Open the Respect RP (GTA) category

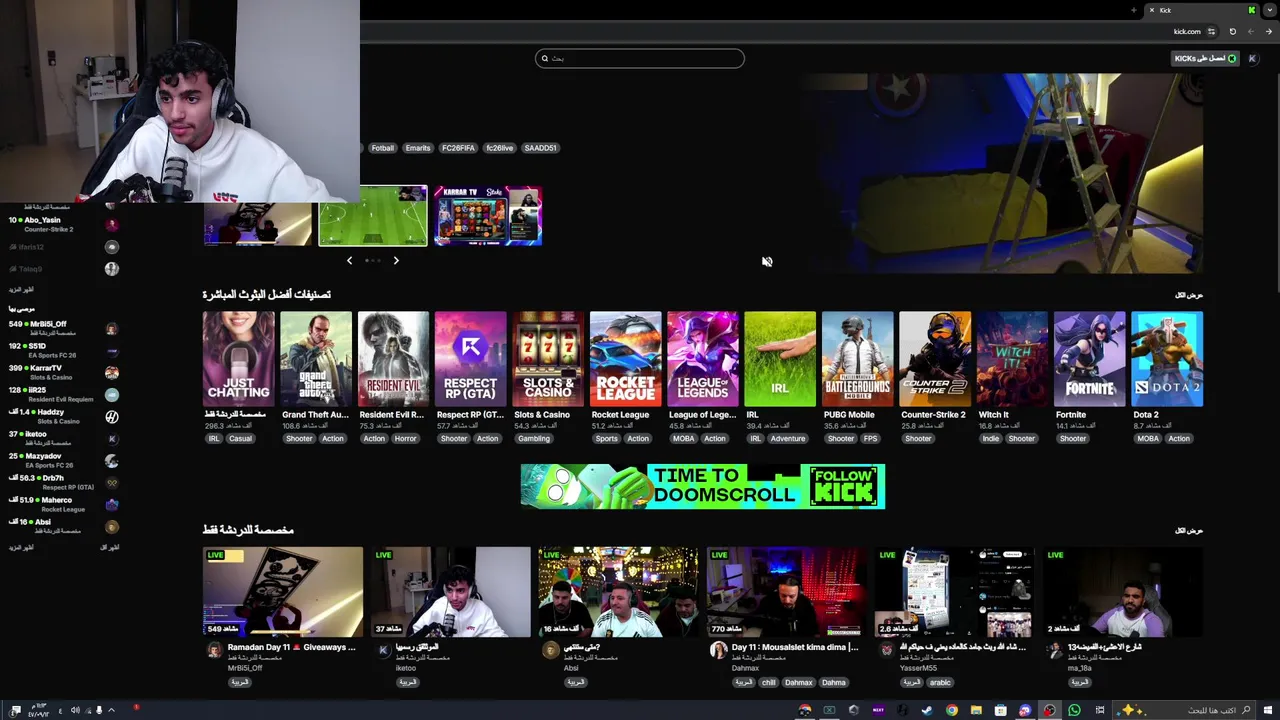(x=471, y=359)
